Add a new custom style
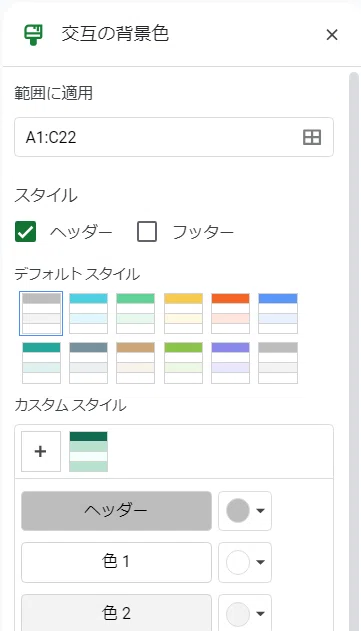This screenshot has height=631, width=361. click(x=41, y=452)
